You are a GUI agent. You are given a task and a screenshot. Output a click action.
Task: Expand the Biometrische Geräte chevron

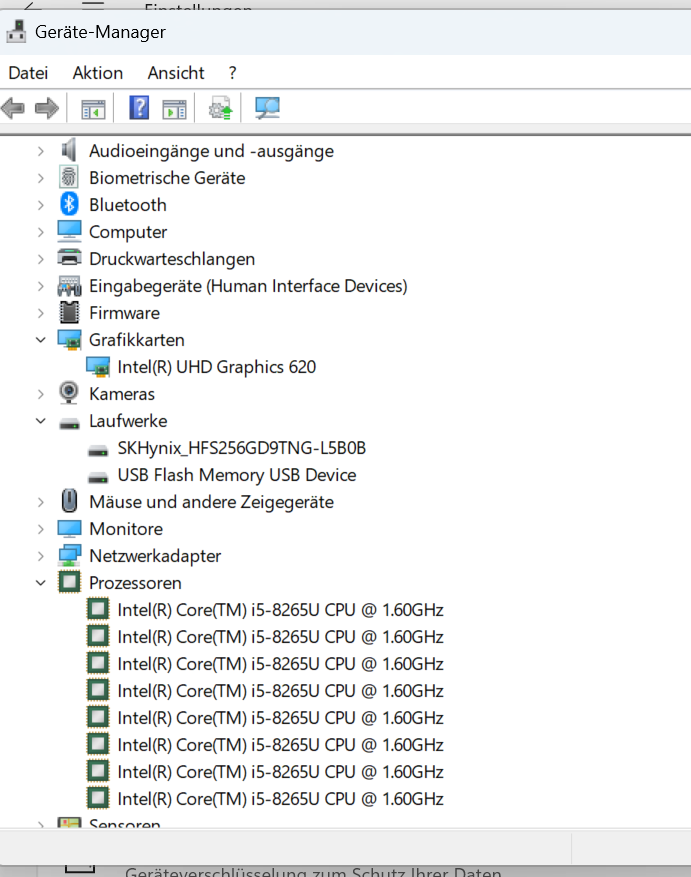pyautogui.click(x=40, y=178)
